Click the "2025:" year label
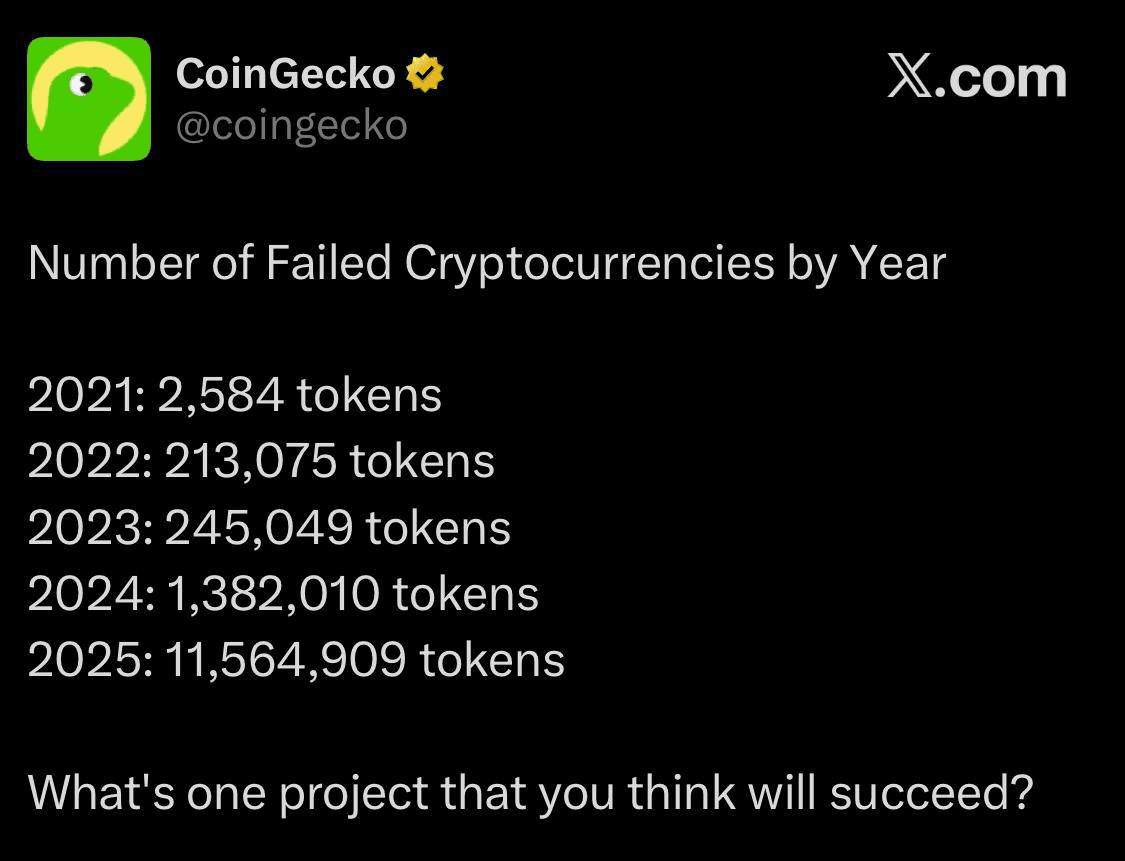This screenshot has height=861, width=1125. pos(89,660)
